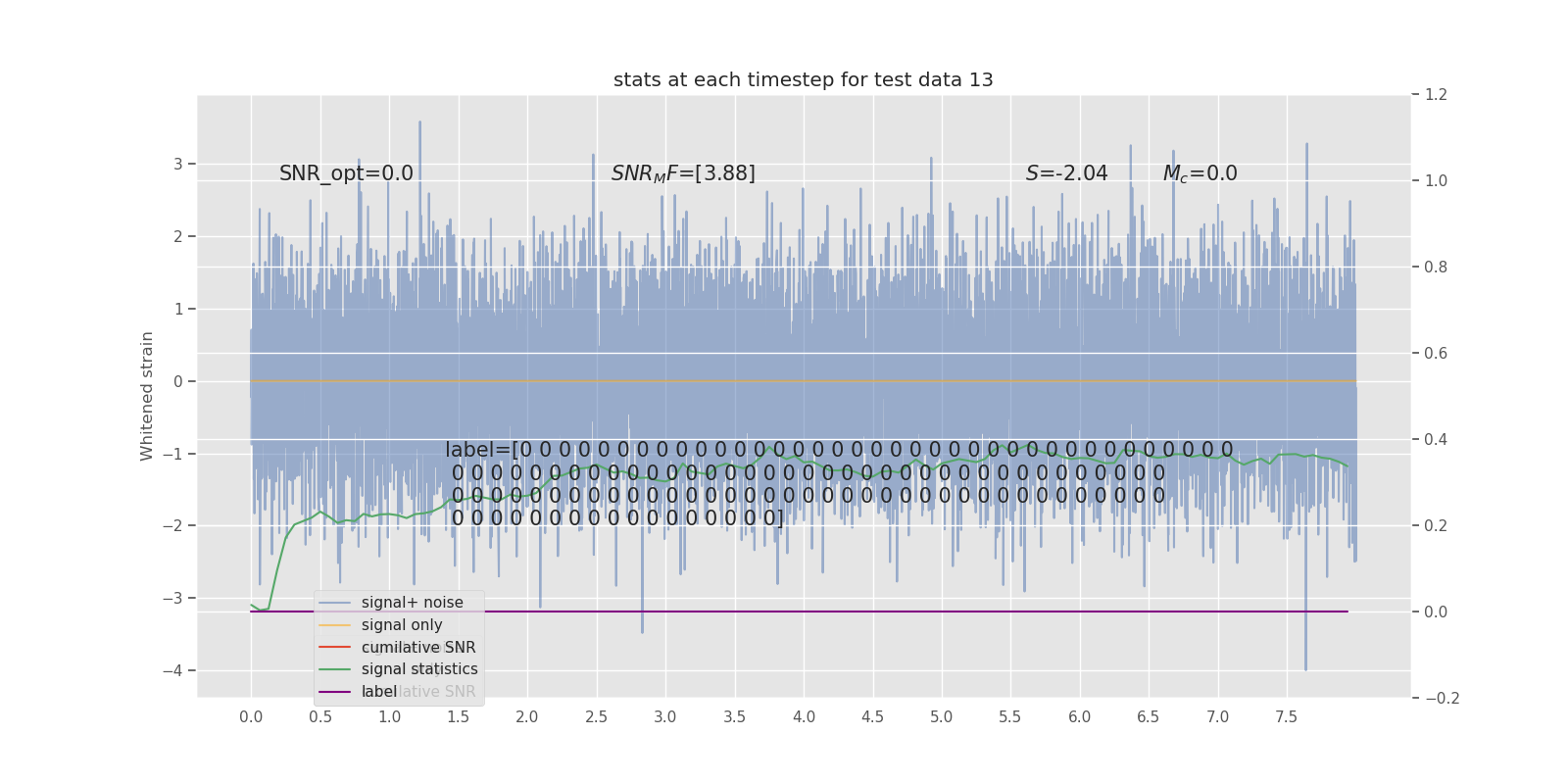
Task: Click the 'Whitened strain' y-axis label
Action: pyautogui.click(x=147, y=396)
